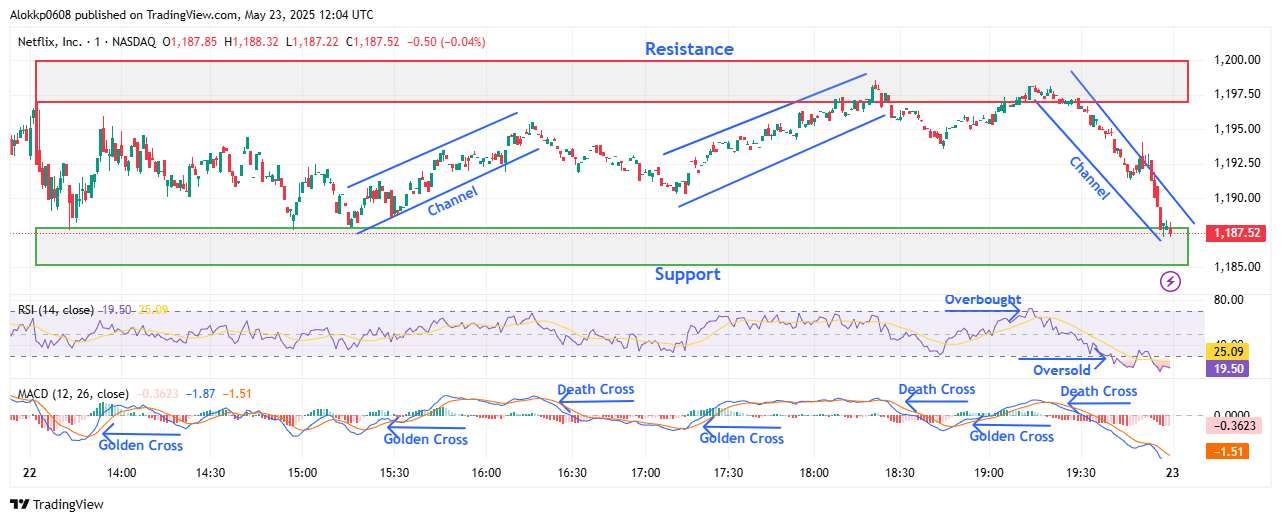Open the TradingView logo at bottom left
This screenshot has width=1281, height=522.
[x=57, y=505]
